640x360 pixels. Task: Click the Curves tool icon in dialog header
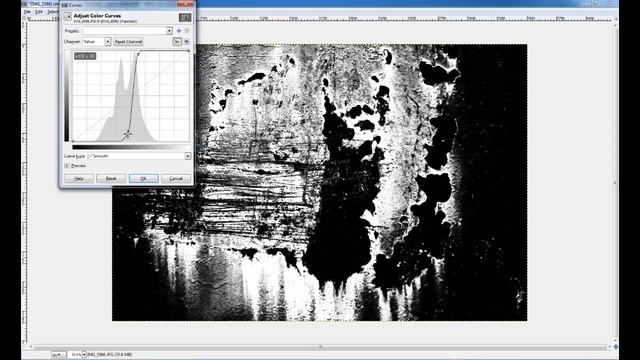(x=67, y=16)
